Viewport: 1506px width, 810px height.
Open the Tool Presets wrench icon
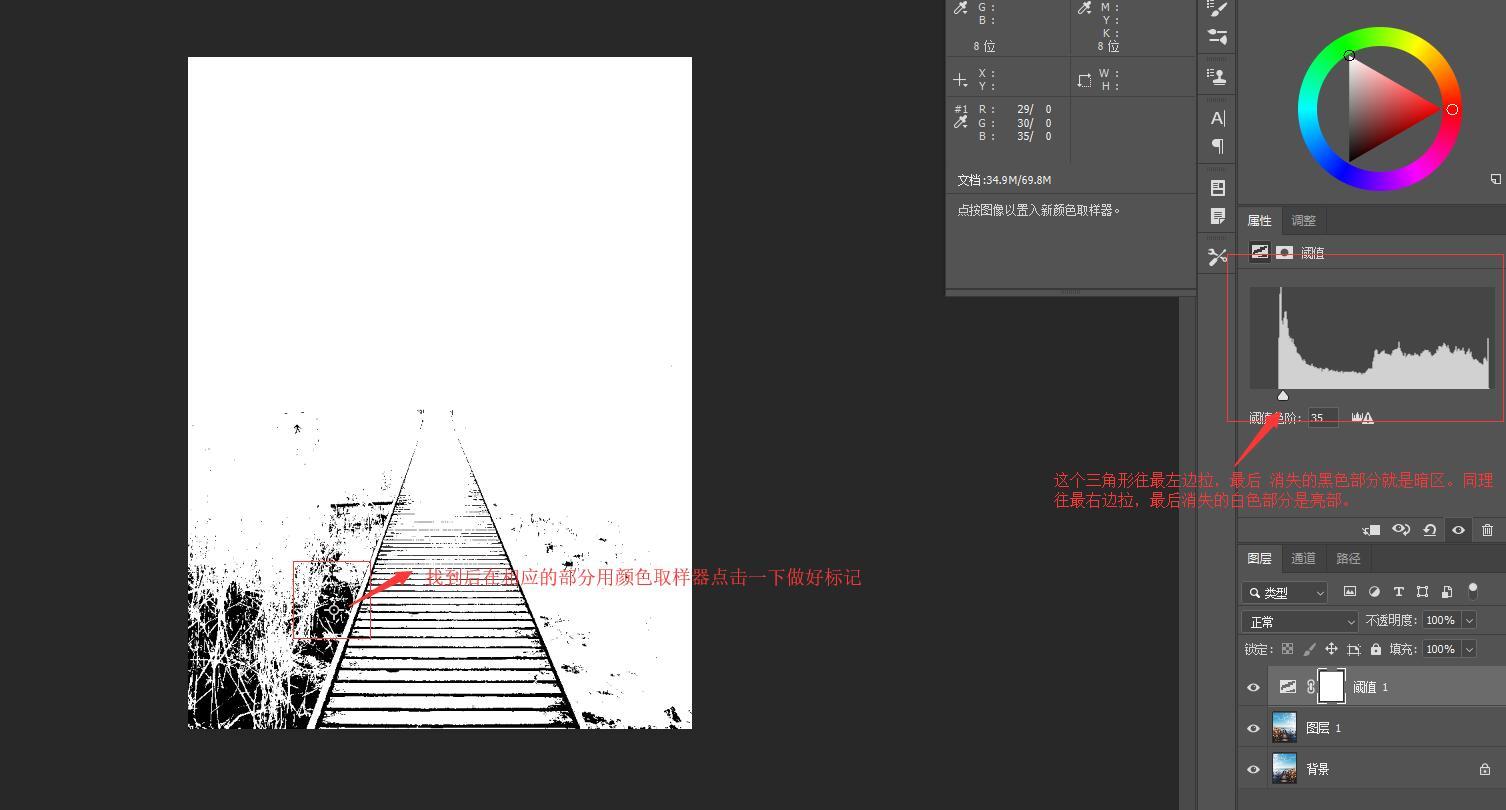coord(1218,257)
